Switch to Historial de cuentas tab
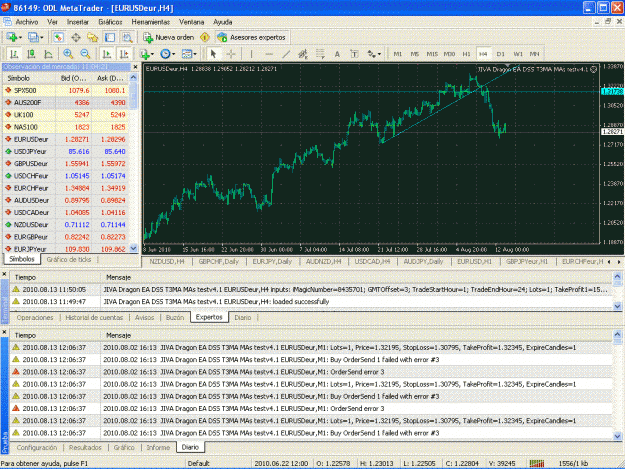The width and height of the screenshot is (625, 469). [94, 318]
